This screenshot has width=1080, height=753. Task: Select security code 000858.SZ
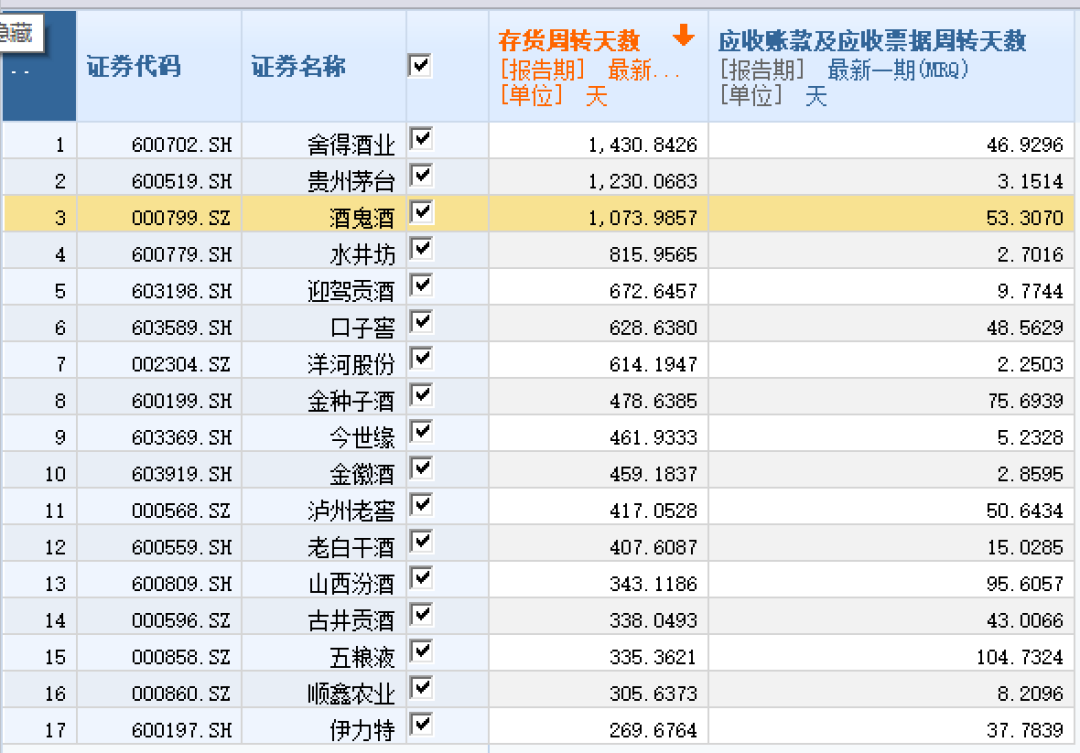point(182,657)
